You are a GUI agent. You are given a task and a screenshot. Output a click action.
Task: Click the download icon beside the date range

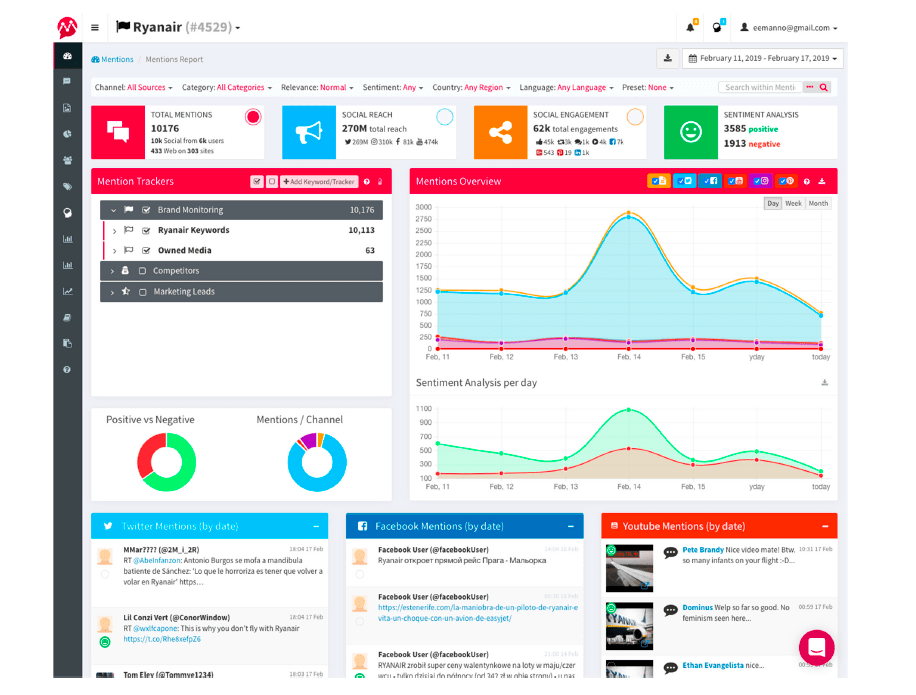(x=668, y=58)
